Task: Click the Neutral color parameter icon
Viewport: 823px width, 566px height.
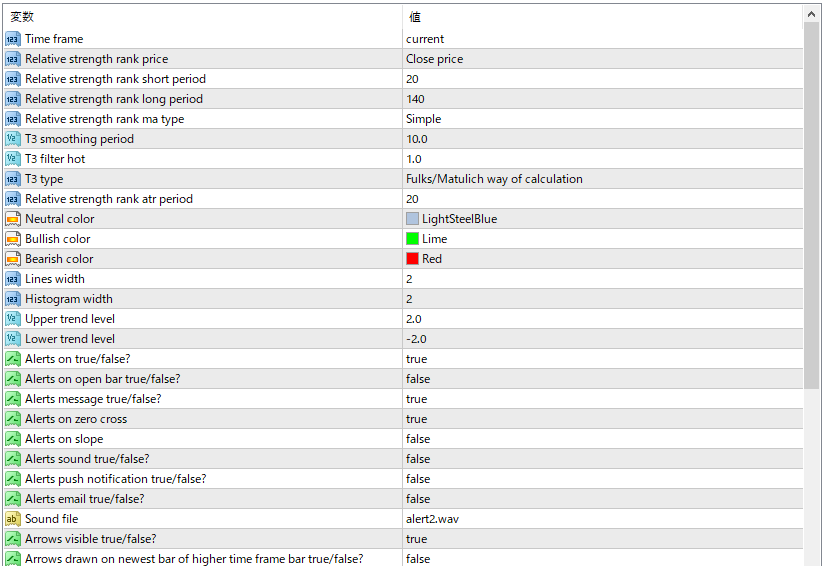Action: [x=12, y=219]
